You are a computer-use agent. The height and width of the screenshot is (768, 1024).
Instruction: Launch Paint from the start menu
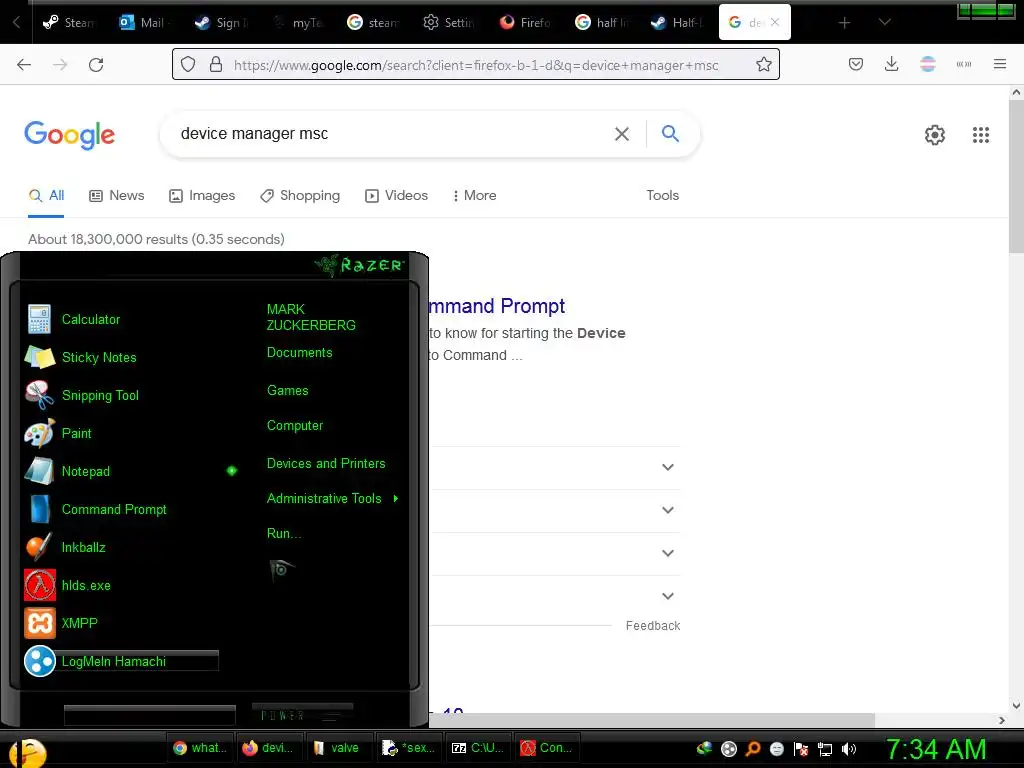76,433
